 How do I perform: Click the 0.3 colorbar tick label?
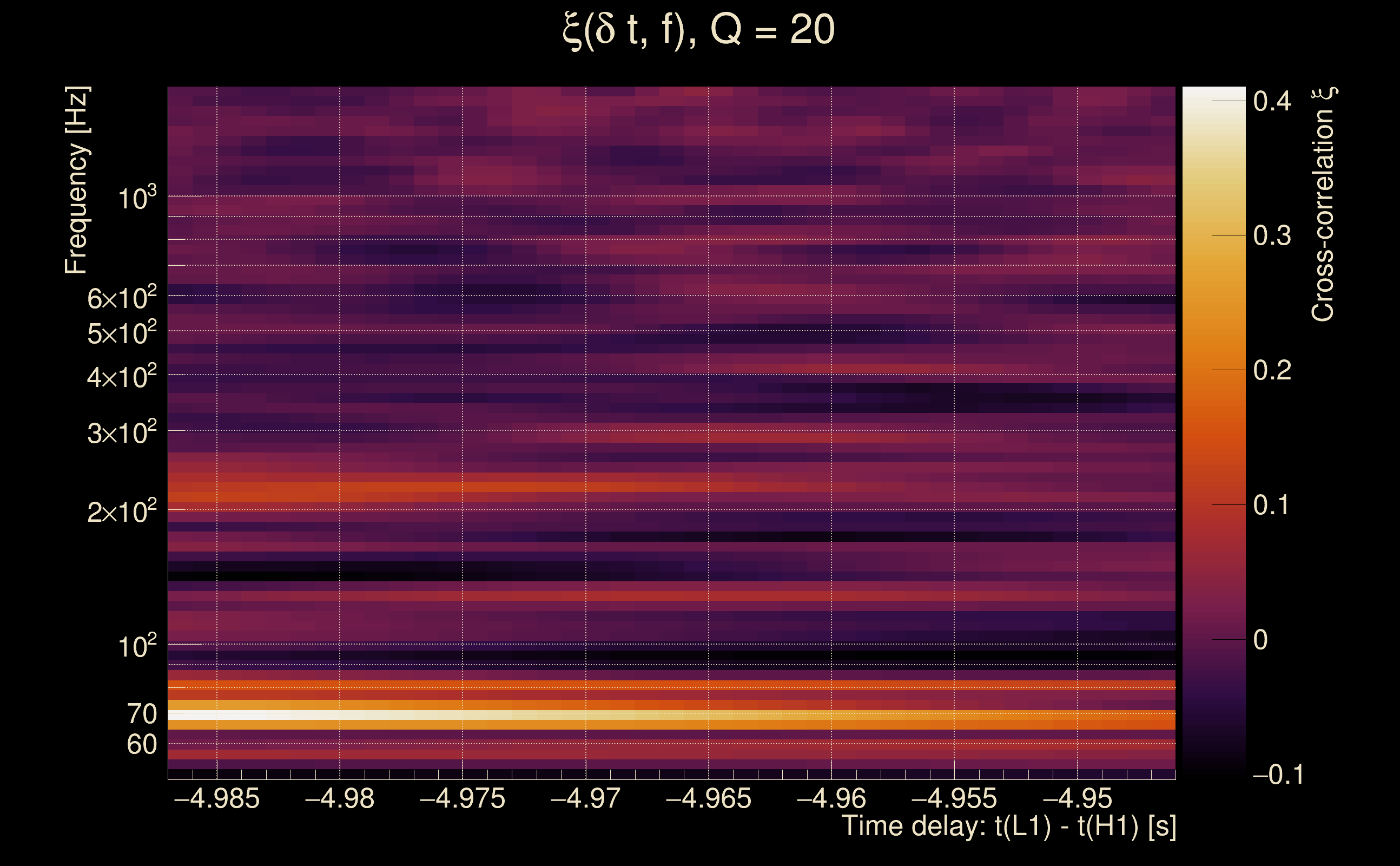point(1272,236)
